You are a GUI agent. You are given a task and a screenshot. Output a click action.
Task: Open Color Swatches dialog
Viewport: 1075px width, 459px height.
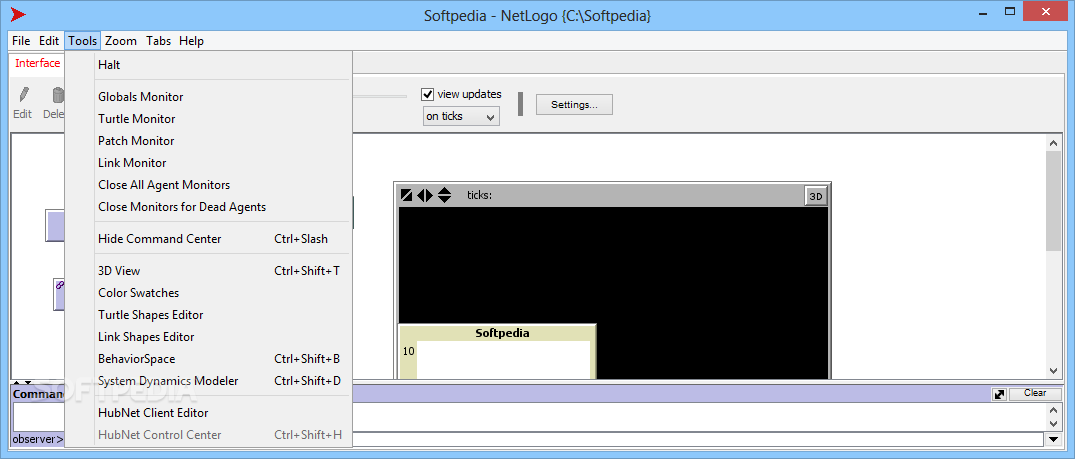pyautogui.click(x=208, y=293)
